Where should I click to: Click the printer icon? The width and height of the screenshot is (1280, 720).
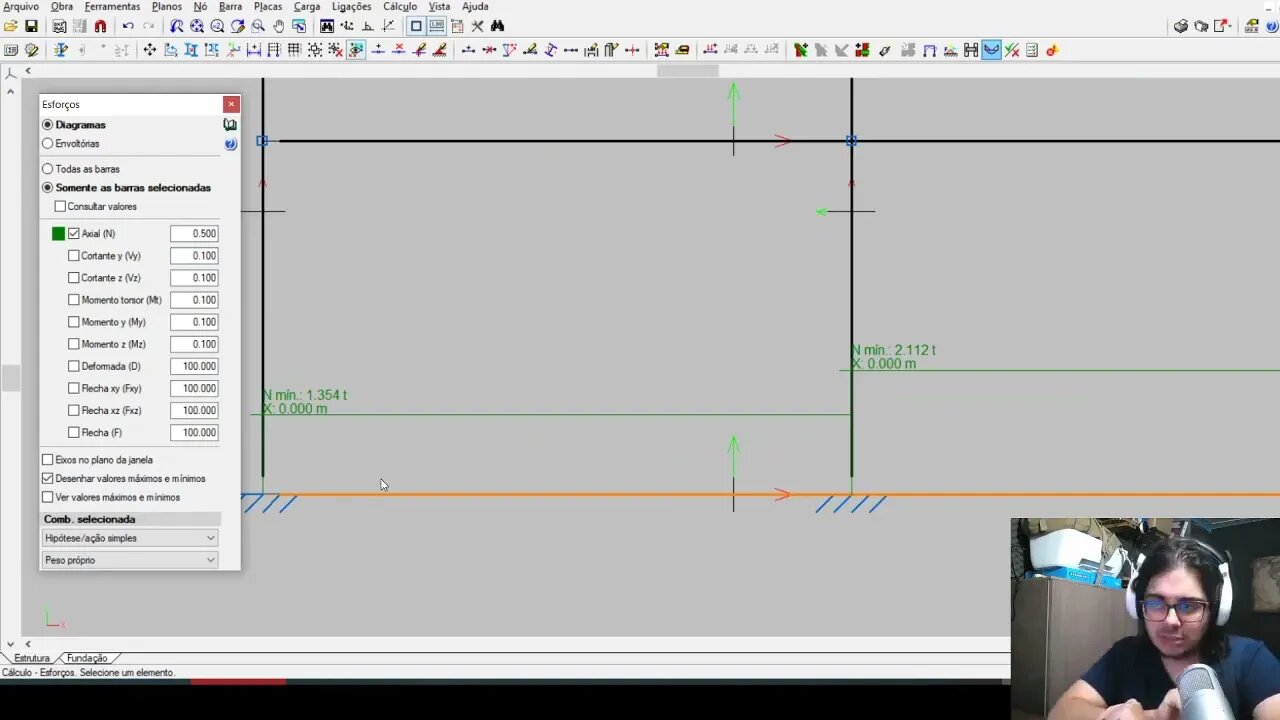(1181, 26)
